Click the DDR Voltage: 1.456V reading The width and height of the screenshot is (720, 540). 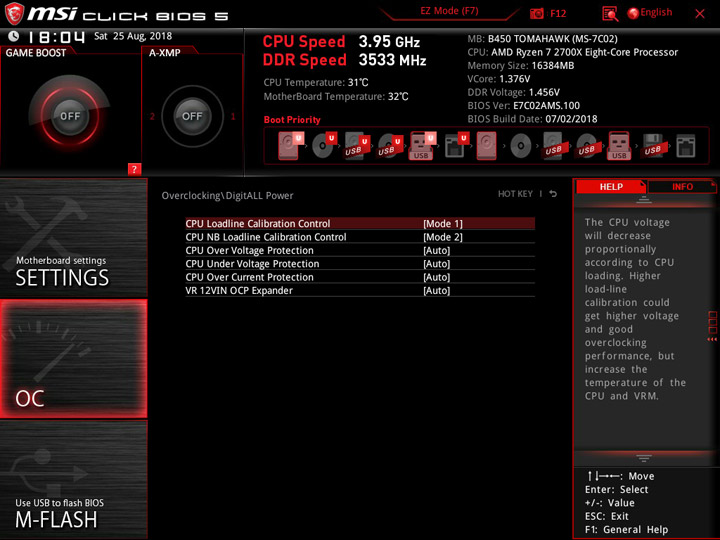click(x=513, y=92)
